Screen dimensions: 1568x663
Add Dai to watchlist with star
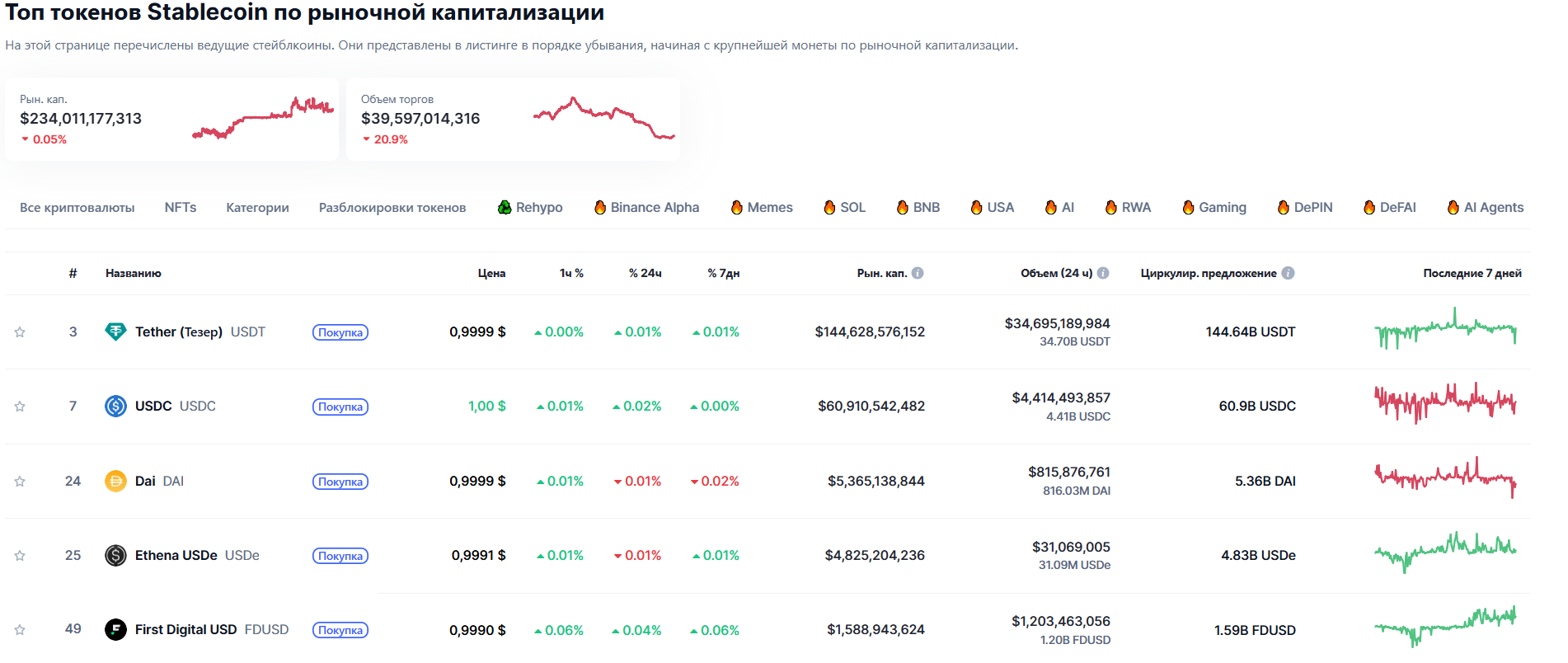click(20, 482)
